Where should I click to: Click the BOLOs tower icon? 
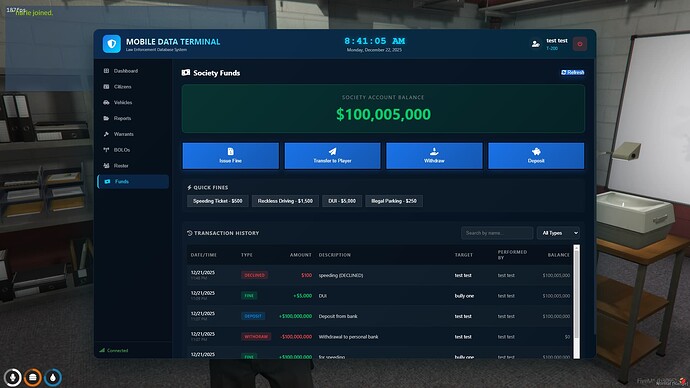coord(106,150)
